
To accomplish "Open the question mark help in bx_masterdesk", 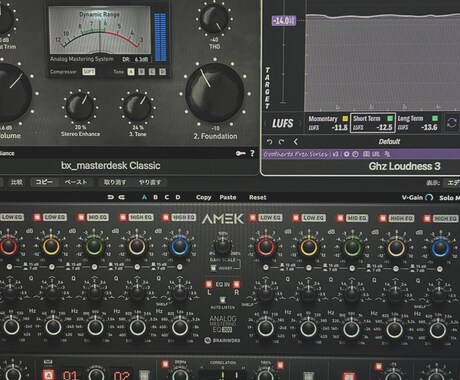I will click(252, 153).
